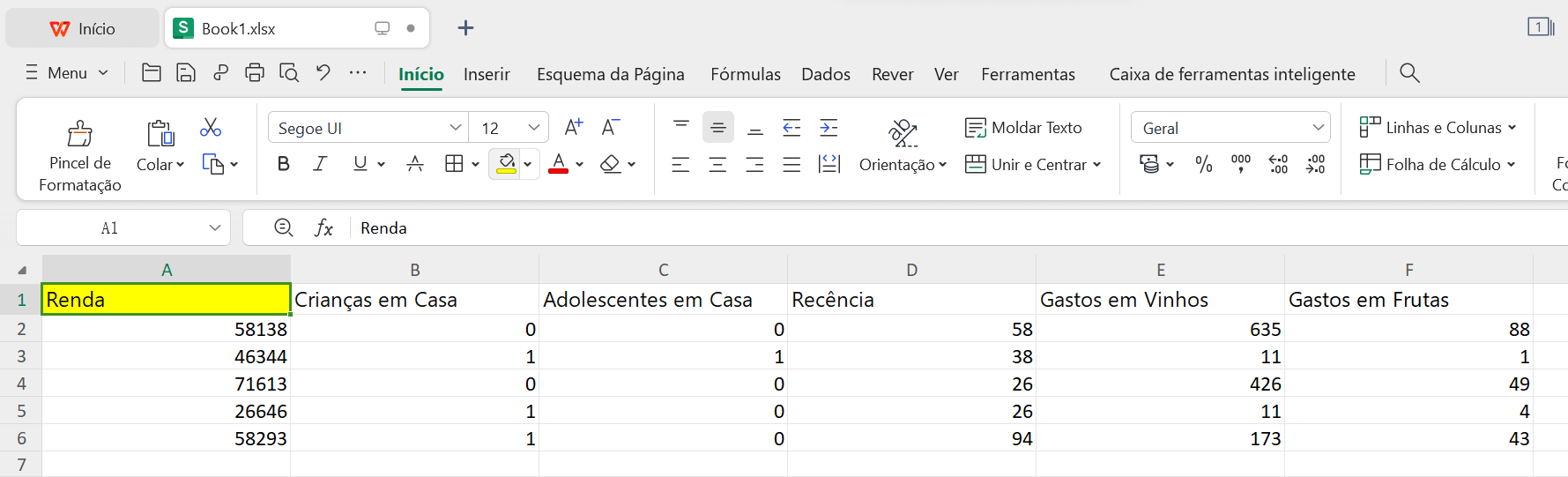Toggle middle vertical alignment

point(718,128)
